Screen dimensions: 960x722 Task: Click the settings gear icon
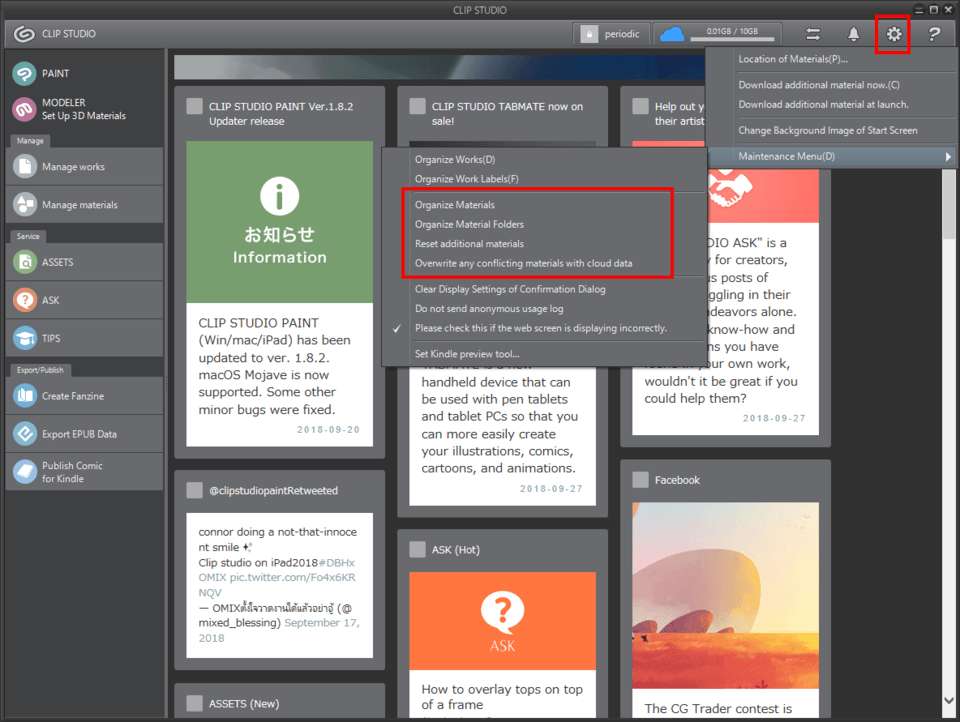click(894, 34)
